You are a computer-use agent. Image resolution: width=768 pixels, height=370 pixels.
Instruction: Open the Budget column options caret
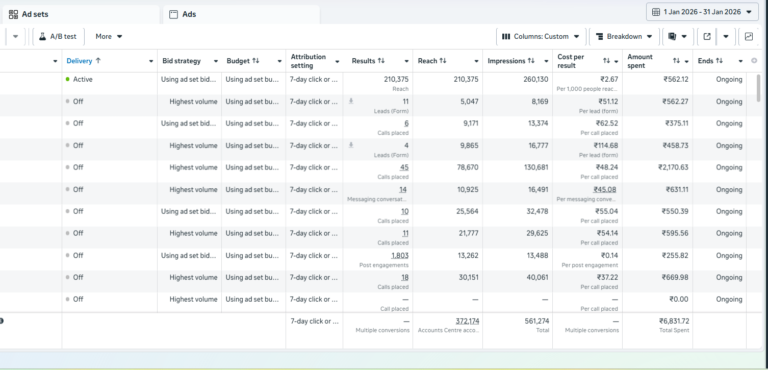click(x=280, y=61)
